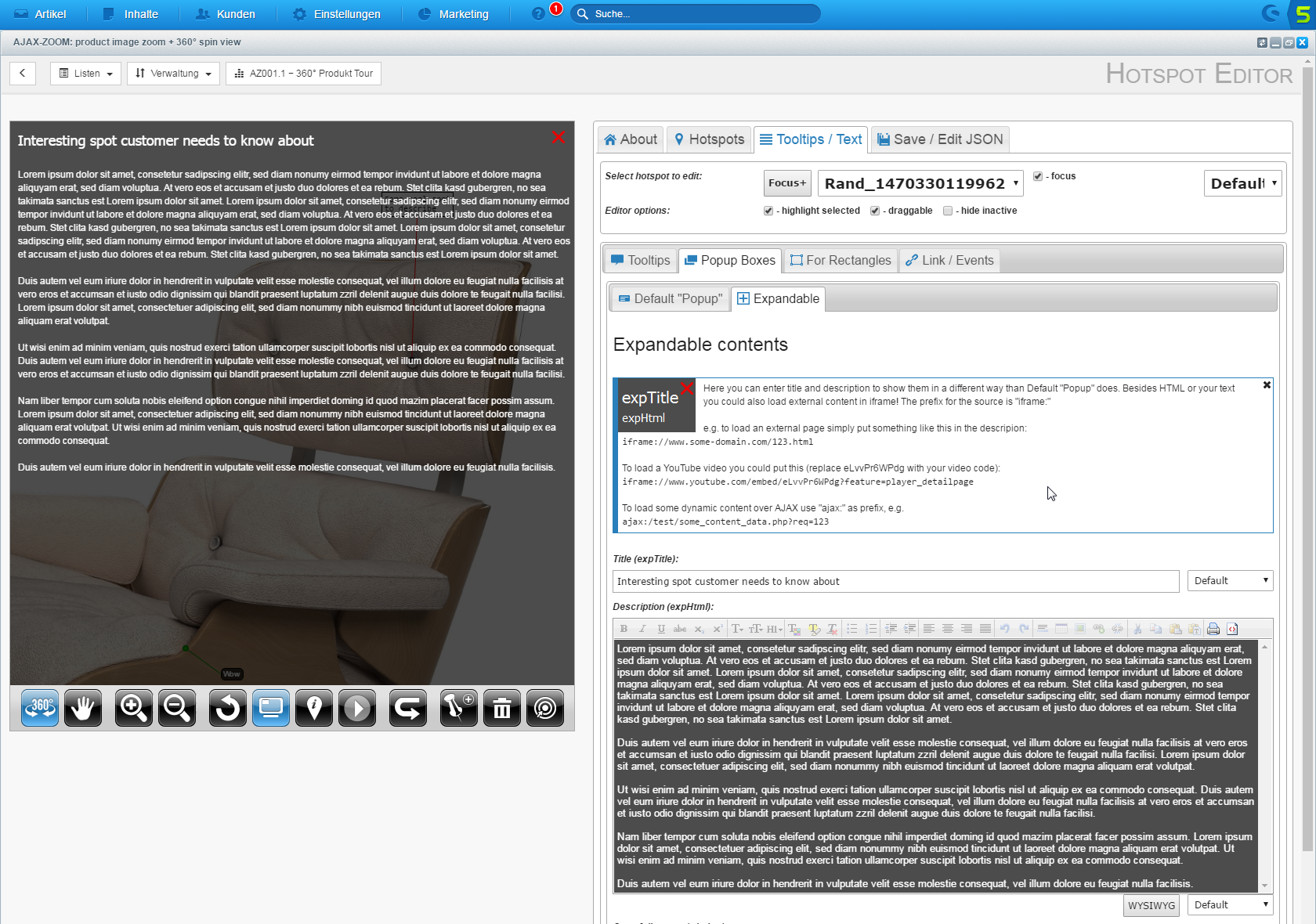Click the target crosshair icon
The image size is (1316, 924).
click(x=545, y=708)
